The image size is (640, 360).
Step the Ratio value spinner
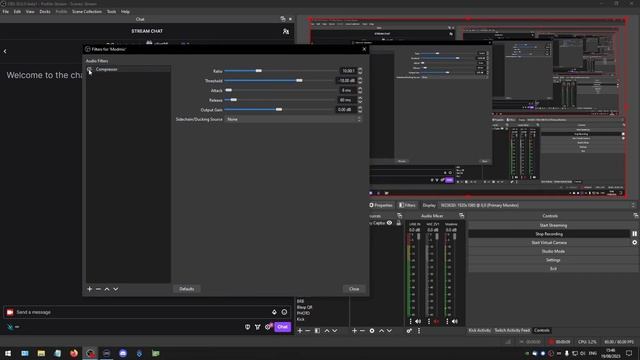360,71
